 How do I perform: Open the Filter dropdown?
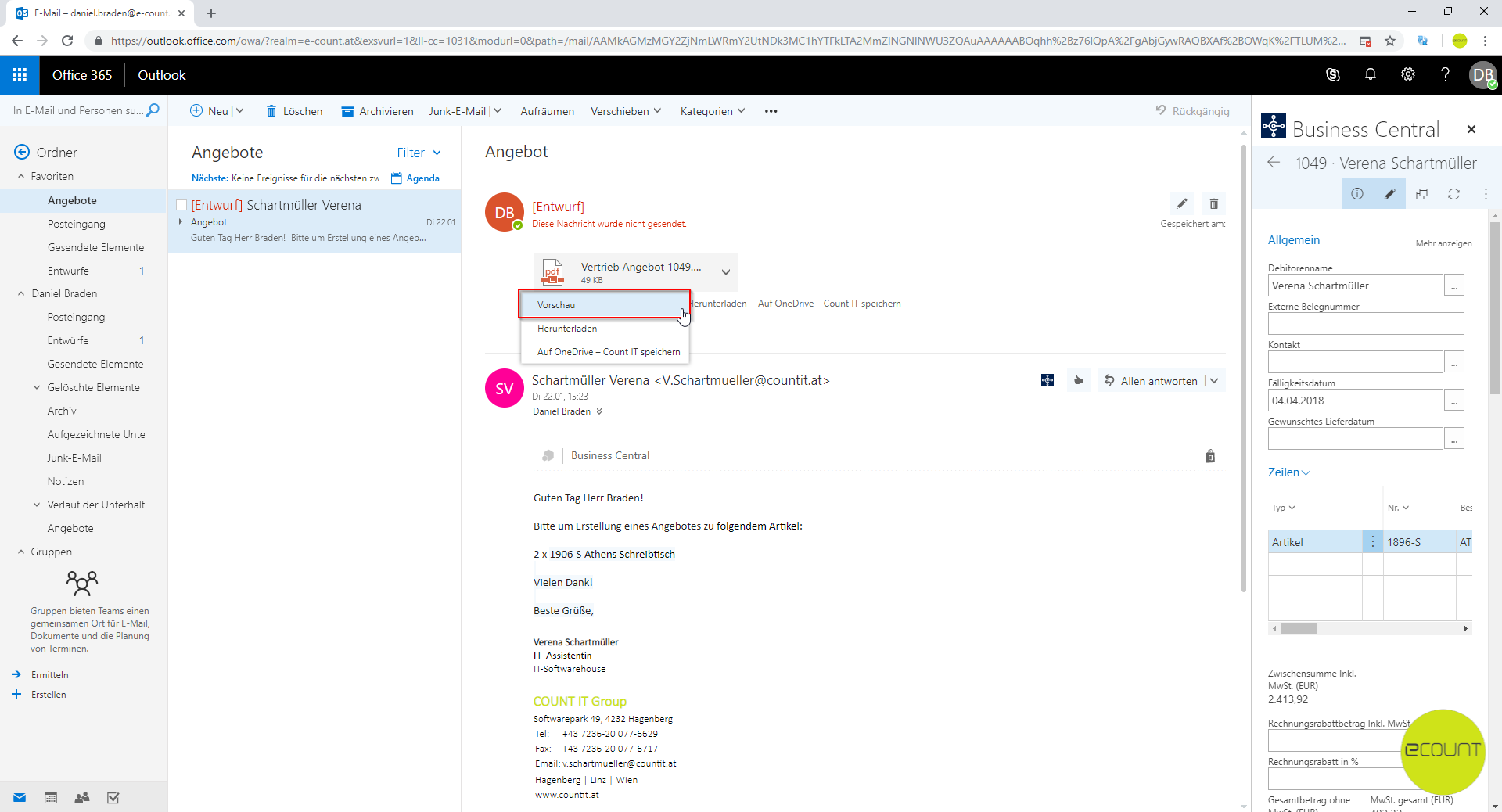pos(419,153)
